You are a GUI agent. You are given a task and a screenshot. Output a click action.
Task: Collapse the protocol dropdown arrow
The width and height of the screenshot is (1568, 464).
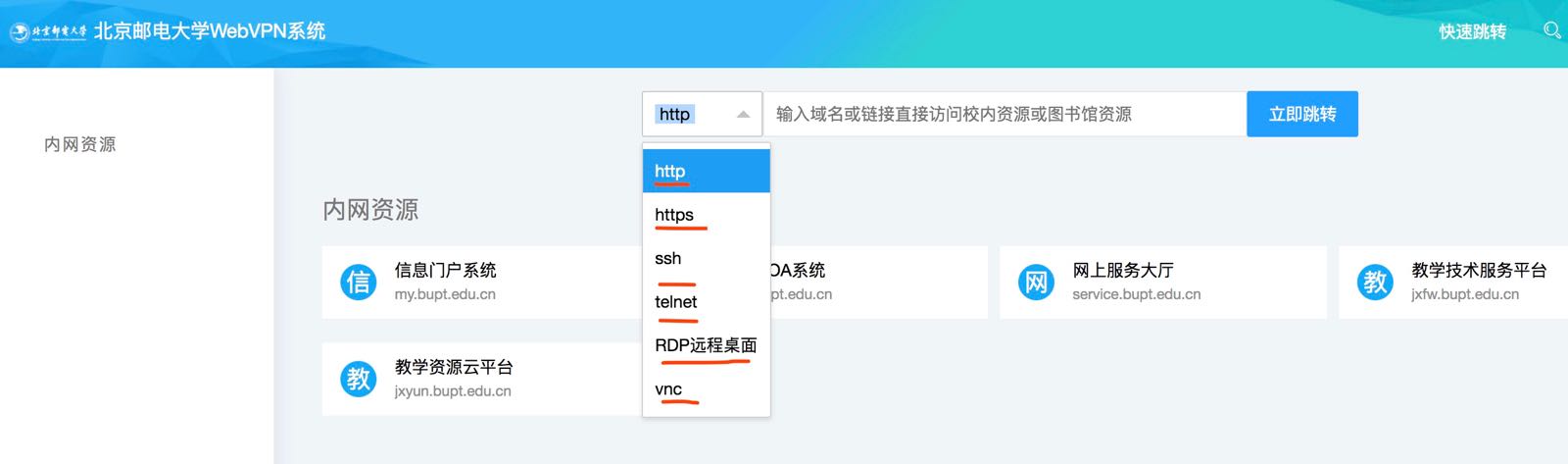click(743, 115)
